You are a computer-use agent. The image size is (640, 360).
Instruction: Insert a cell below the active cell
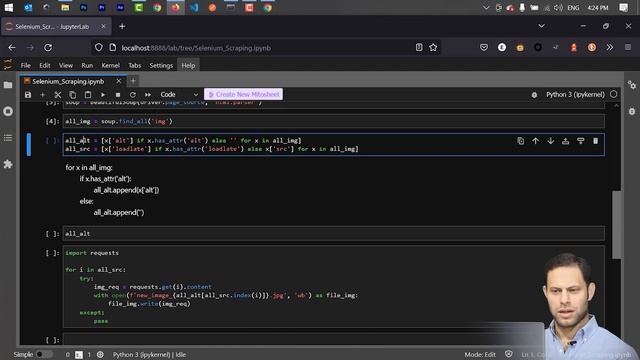[x=580, y=141]
